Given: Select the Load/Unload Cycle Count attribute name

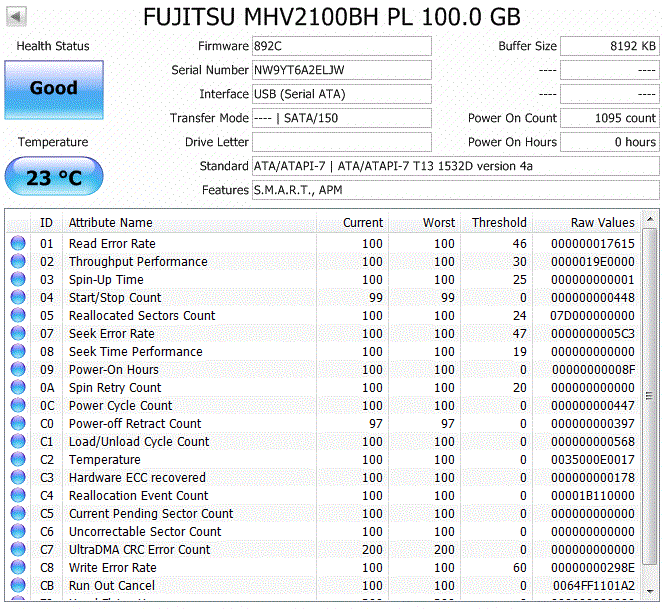Looking at the screenshot, I should 139,441.
